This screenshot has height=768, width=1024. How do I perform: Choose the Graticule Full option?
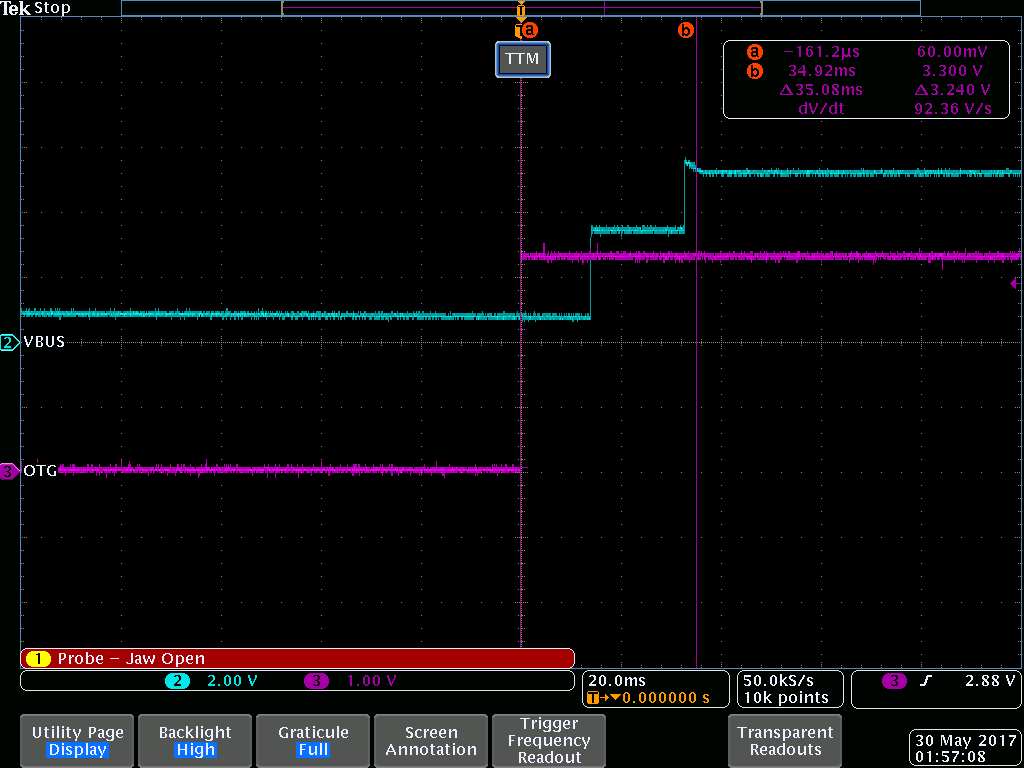click(x=313, y=741)
